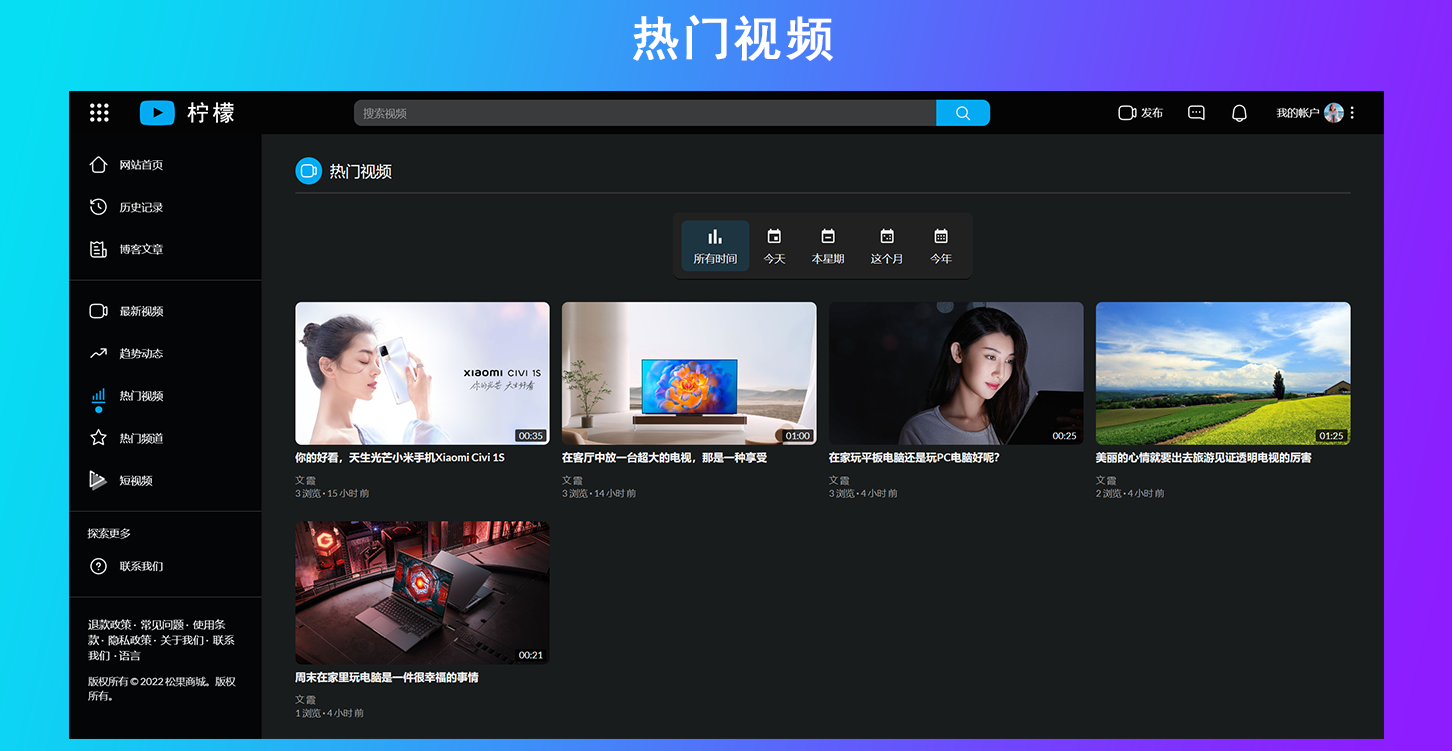Open 趋势动态 sidebar item
Image resolution: width=1452 pixels, height=751 pixels.
(x=141, y=353)
